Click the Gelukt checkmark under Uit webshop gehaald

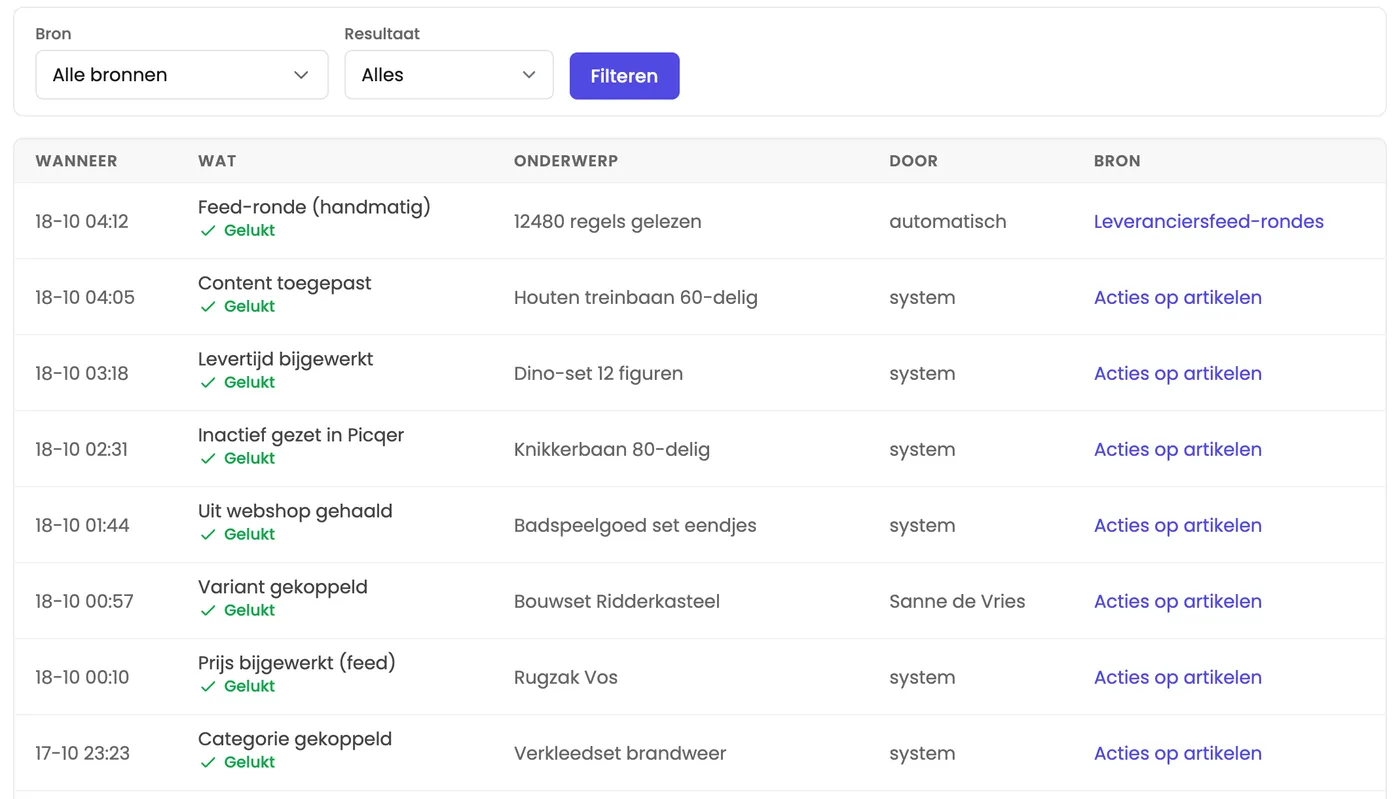pyautogui.click(x=208, y=535)
